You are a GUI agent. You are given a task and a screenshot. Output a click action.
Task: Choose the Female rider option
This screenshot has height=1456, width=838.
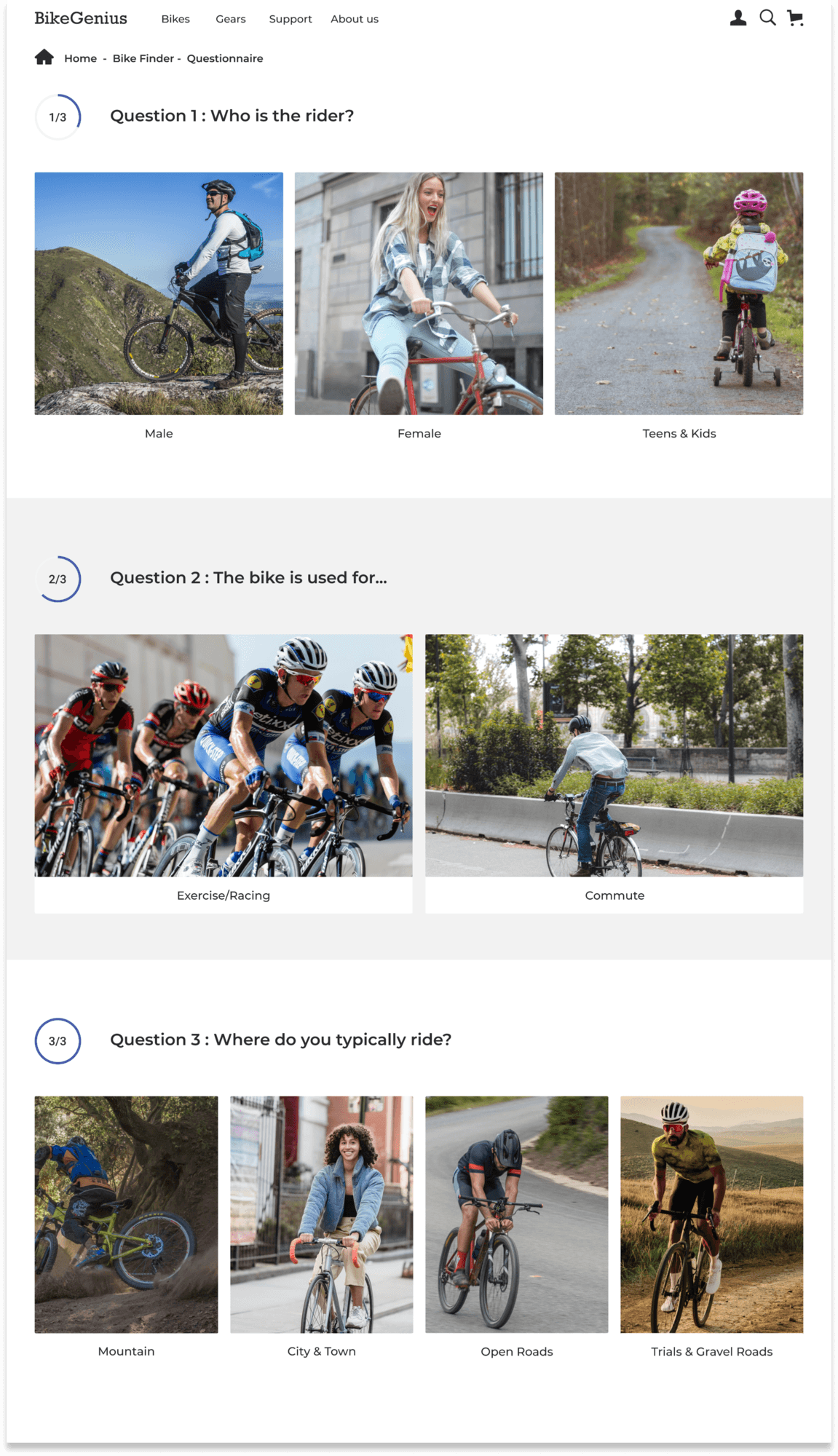419,293
